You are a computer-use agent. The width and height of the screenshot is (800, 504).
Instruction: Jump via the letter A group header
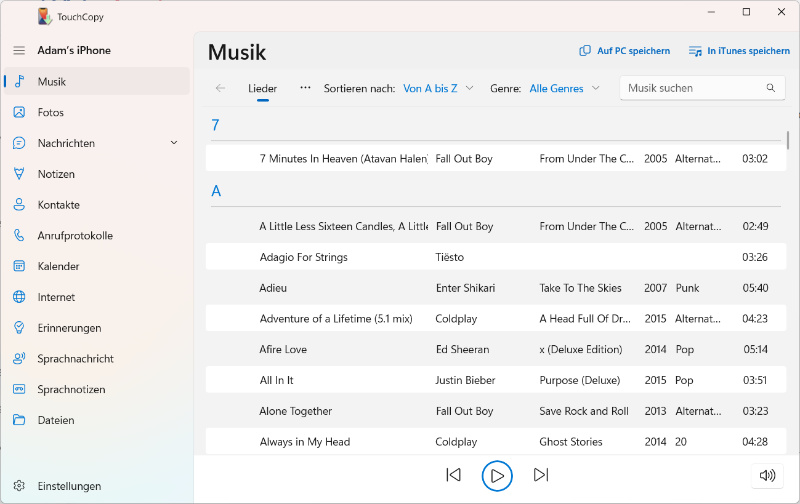pos(216,191)
